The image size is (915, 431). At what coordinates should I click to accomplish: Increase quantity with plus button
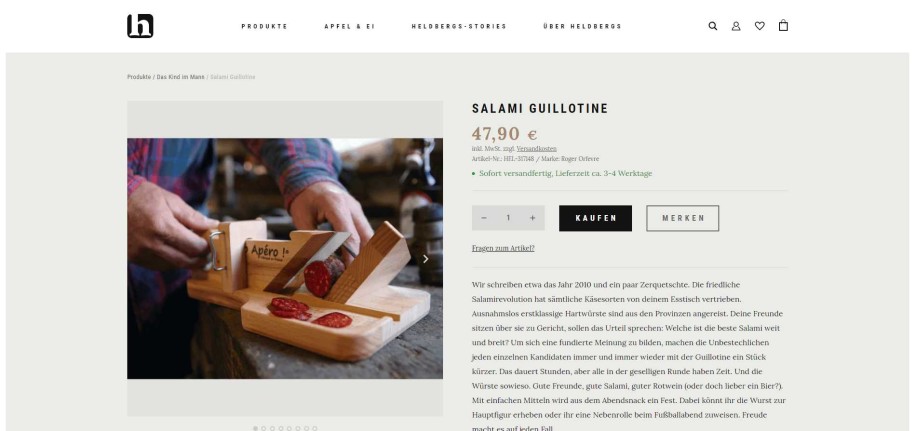532,218
